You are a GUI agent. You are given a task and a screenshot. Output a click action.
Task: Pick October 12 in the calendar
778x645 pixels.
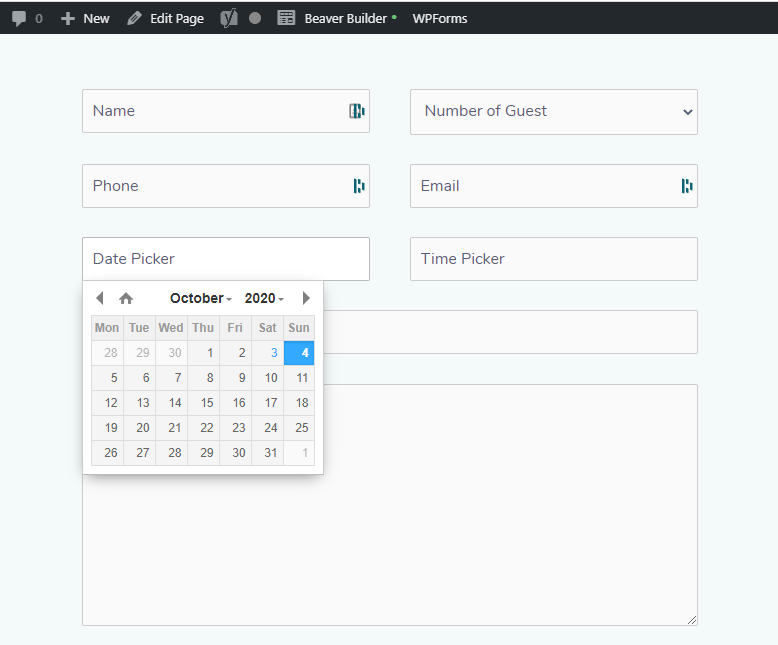point(108,403)
